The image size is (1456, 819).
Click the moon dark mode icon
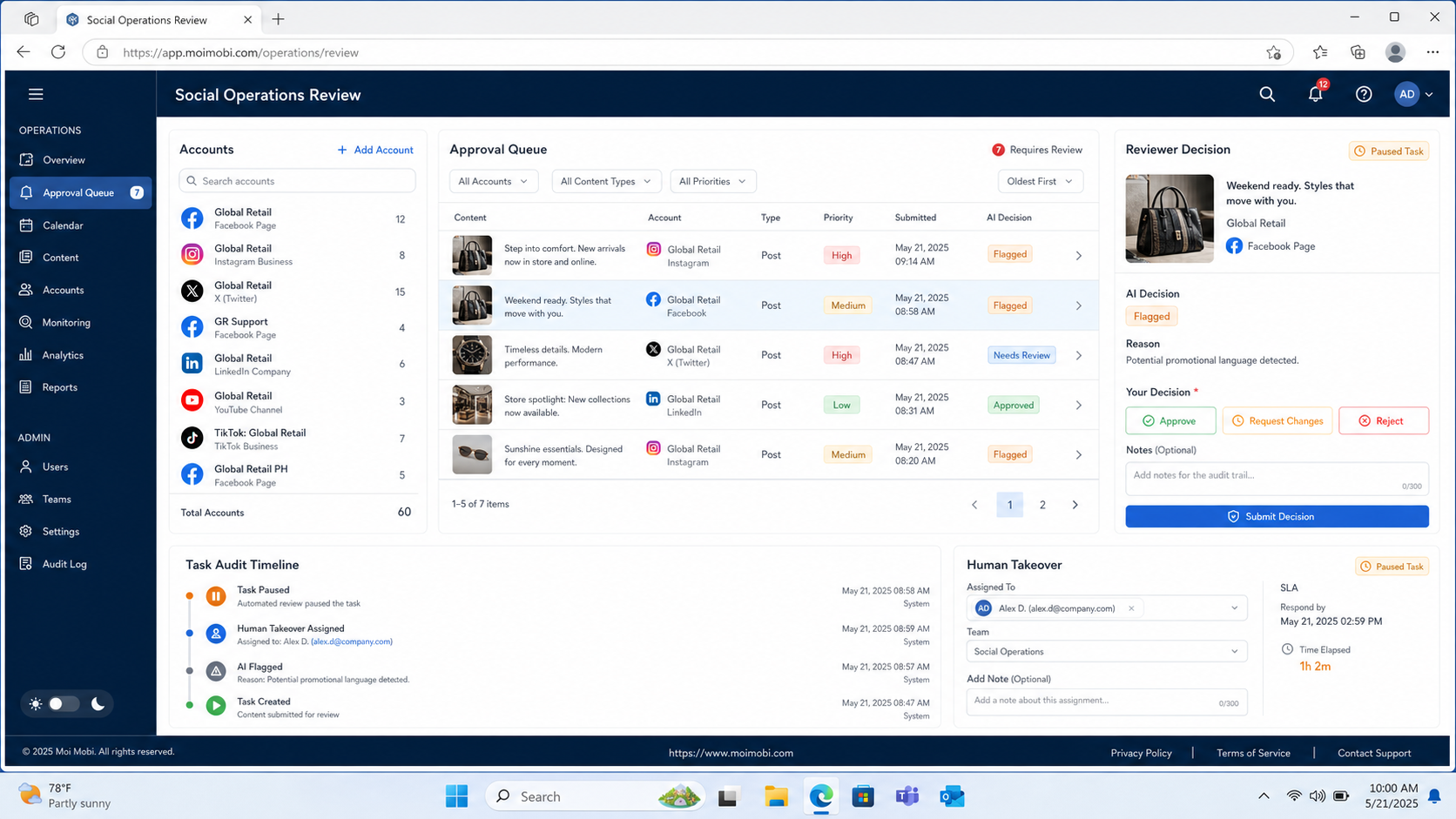[x=98, y=704]
